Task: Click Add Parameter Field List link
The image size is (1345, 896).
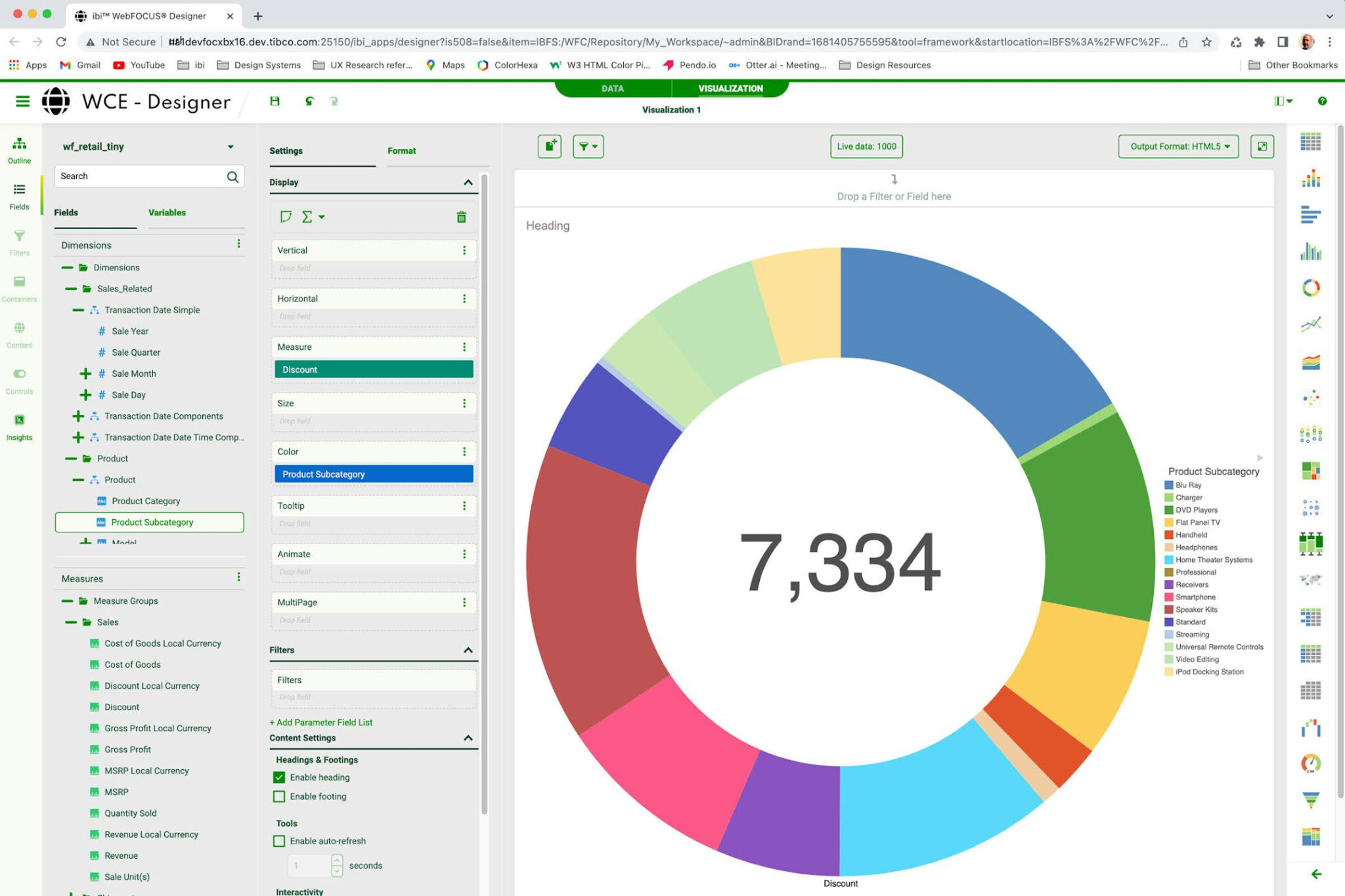Action: [320, 722]
